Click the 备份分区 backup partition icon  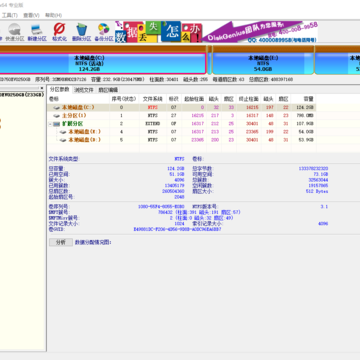click(x=104, y=32)
